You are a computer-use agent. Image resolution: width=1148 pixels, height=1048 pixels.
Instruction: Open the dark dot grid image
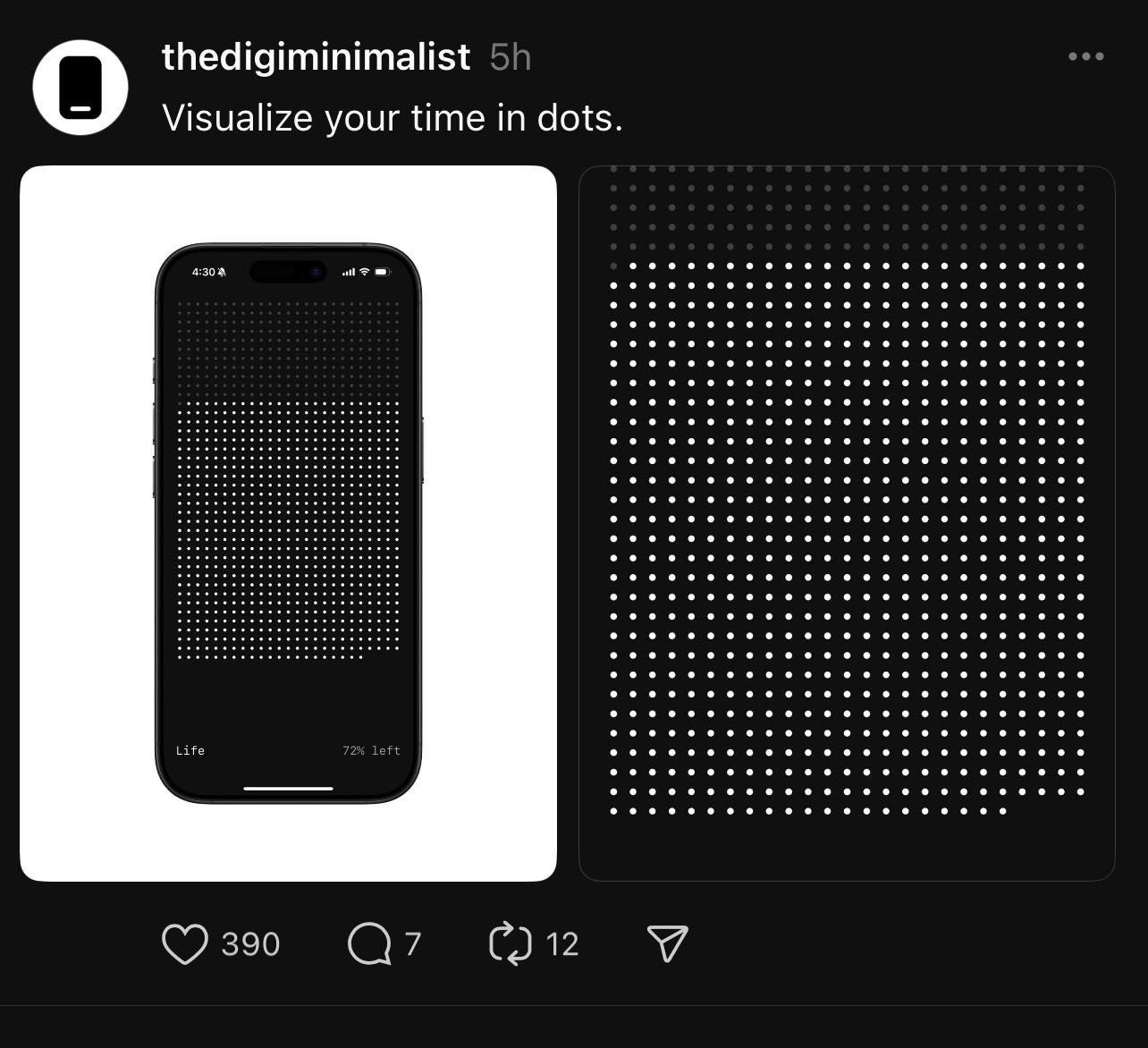[x=847, y=523]
